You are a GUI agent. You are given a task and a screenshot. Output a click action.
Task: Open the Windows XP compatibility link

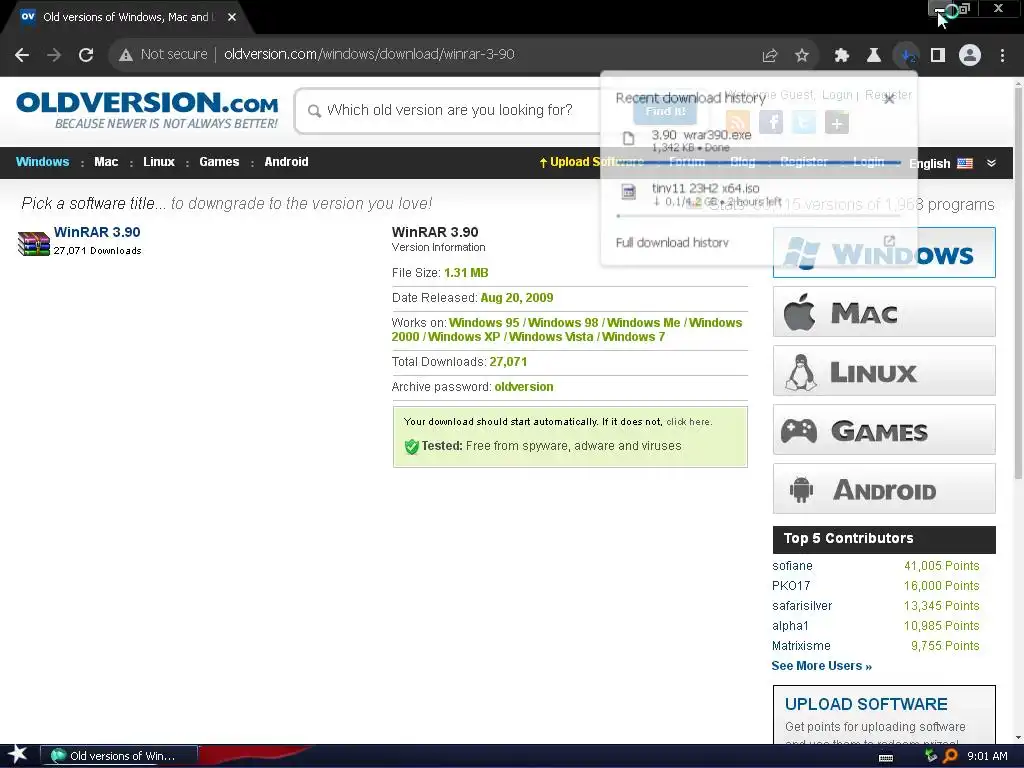tap(464, 337)
